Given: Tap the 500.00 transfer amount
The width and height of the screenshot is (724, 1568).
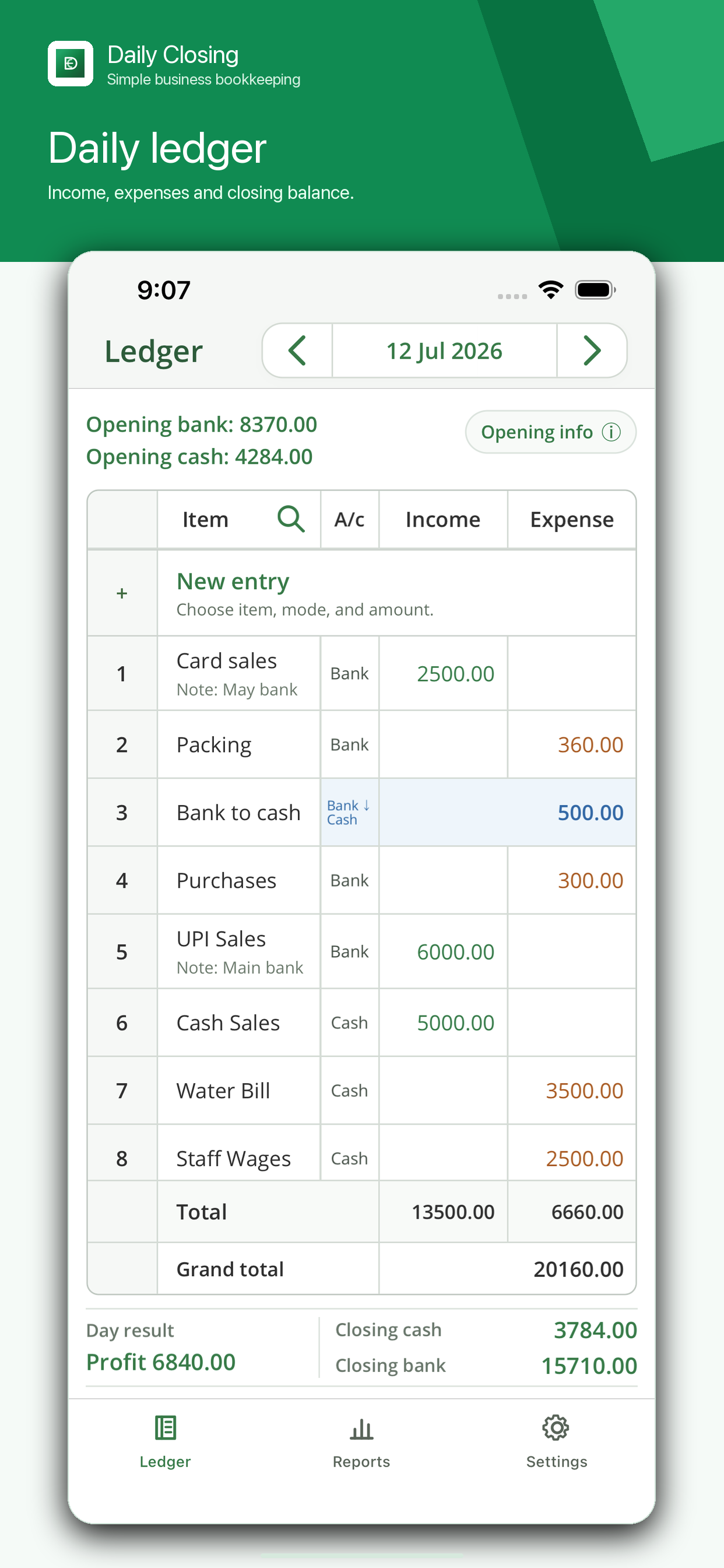Looking at the screenshot, I should tap(590, 813).
